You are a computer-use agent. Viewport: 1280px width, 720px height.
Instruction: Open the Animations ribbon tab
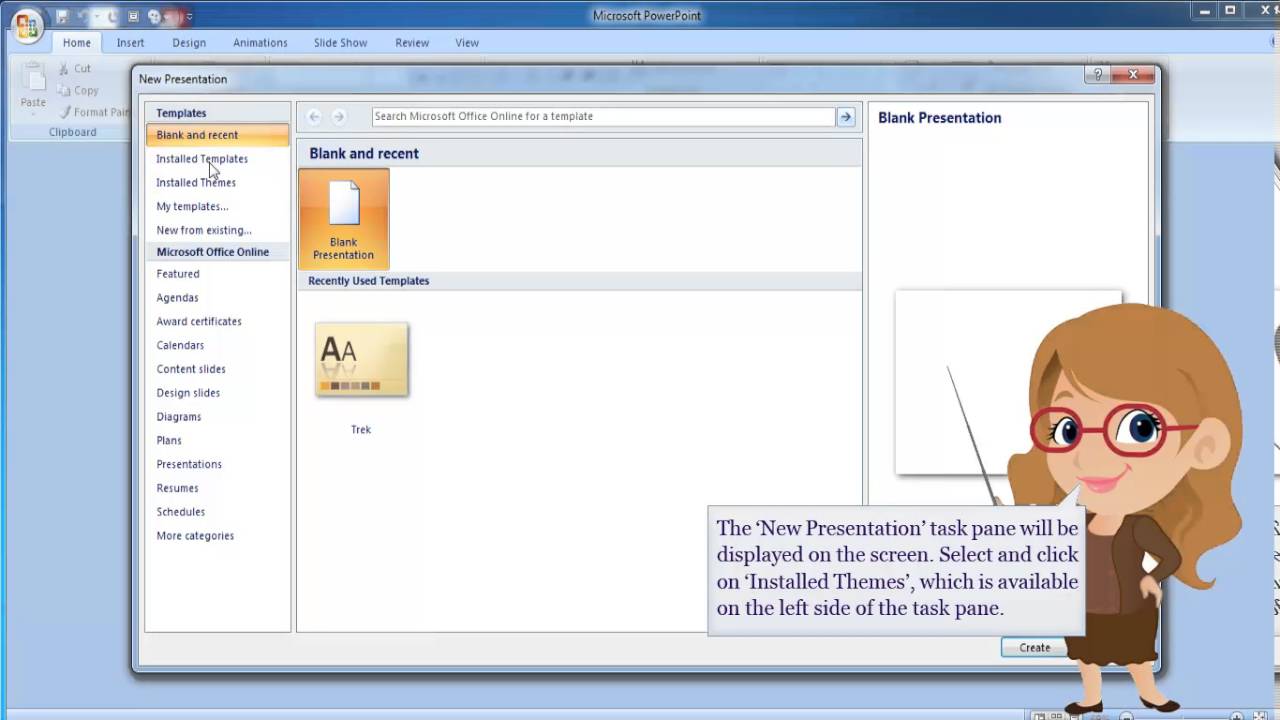tap(260, 43)
